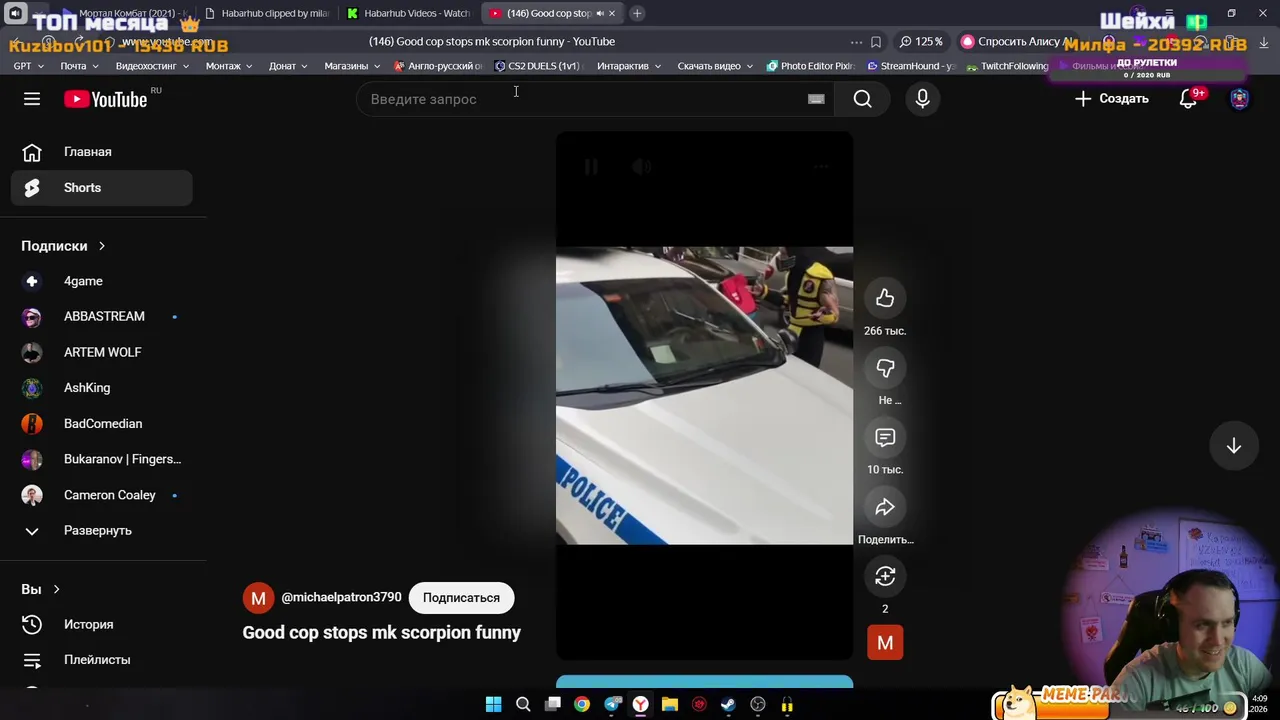Open StreamHound bookmark
This screenshot has height=720, width=1280.
(911, 66)
